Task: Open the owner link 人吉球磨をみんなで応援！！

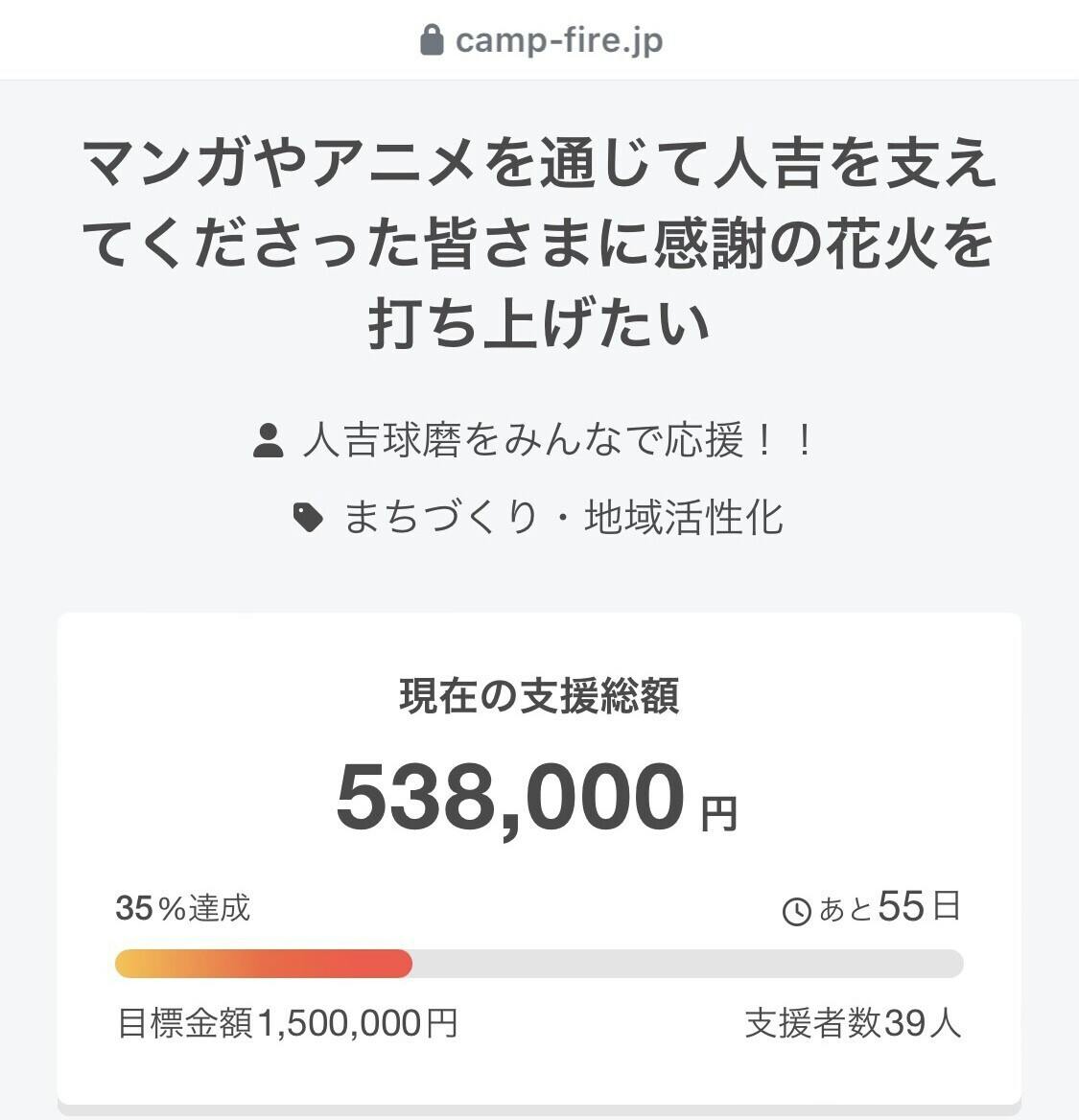Action: pos(558,441)
